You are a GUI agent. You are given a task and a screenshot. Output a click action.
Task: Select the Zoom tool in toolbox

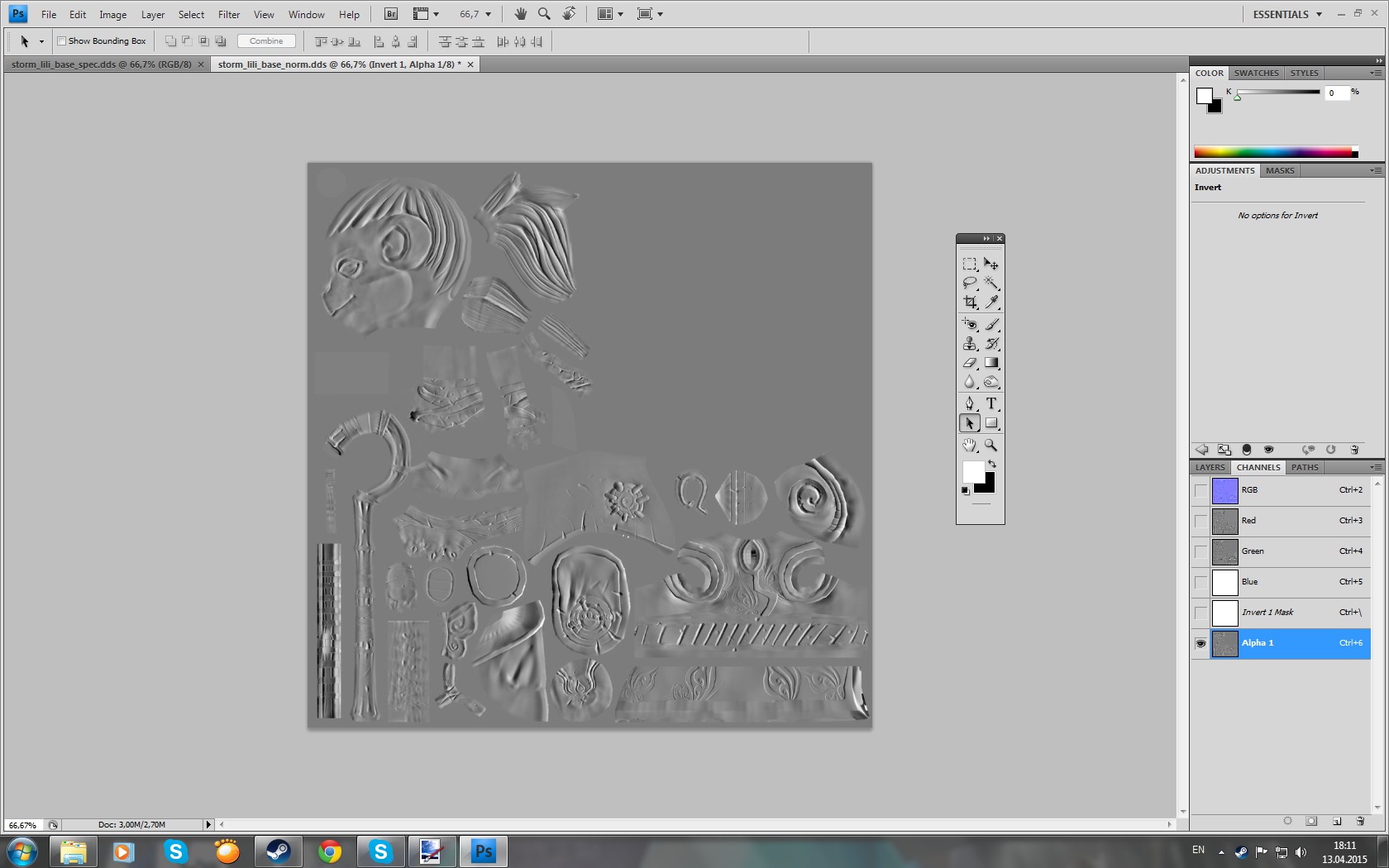coord(991,446)
